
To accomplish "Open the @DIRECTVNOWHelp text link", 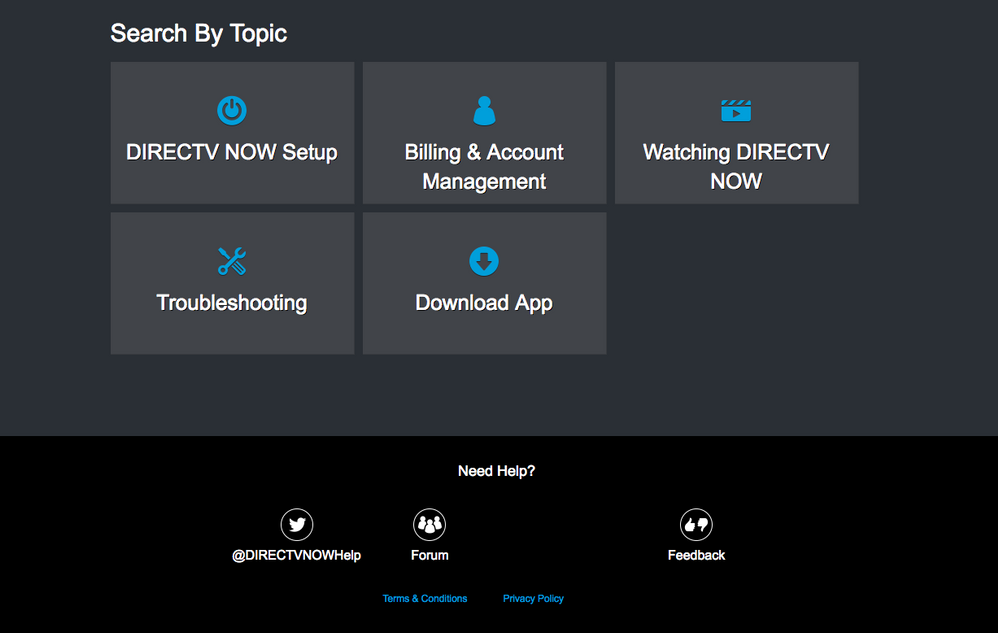I will (x=297, y=555).
